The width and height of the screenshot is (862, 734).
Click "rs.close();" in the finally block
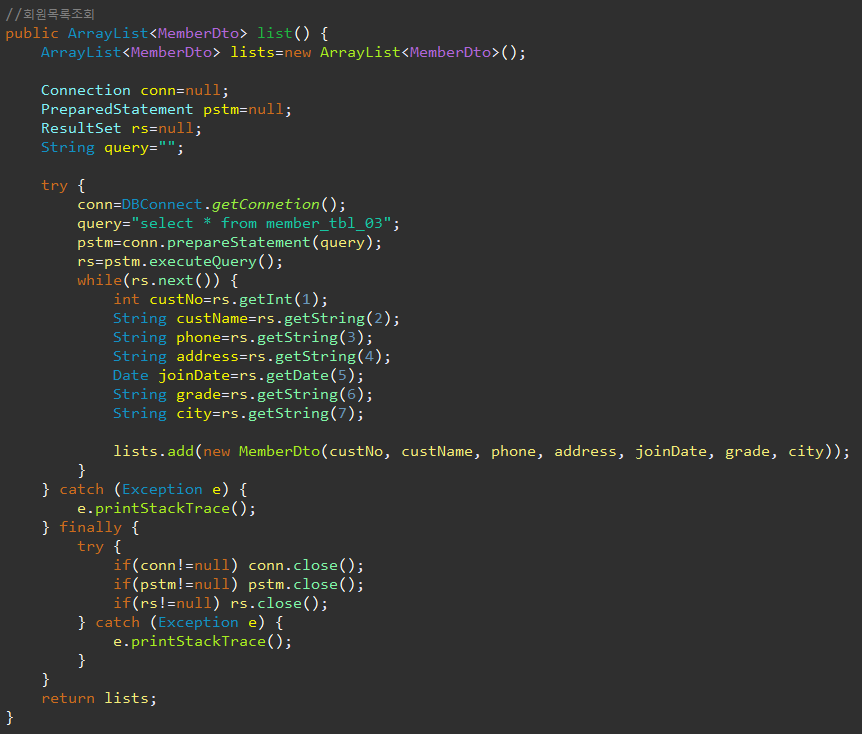coord(279,604)
